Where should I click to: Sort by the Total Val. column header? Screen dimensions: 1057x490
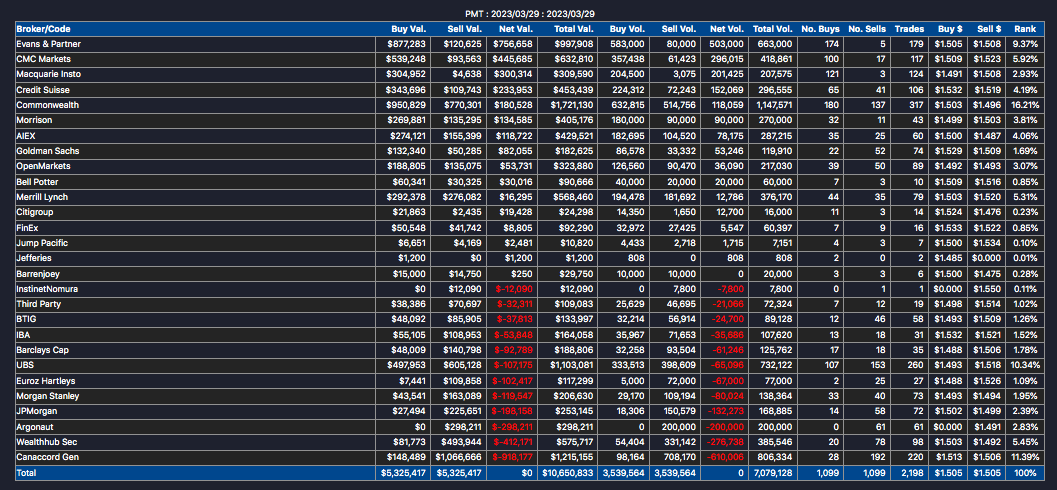click(572, 29)
